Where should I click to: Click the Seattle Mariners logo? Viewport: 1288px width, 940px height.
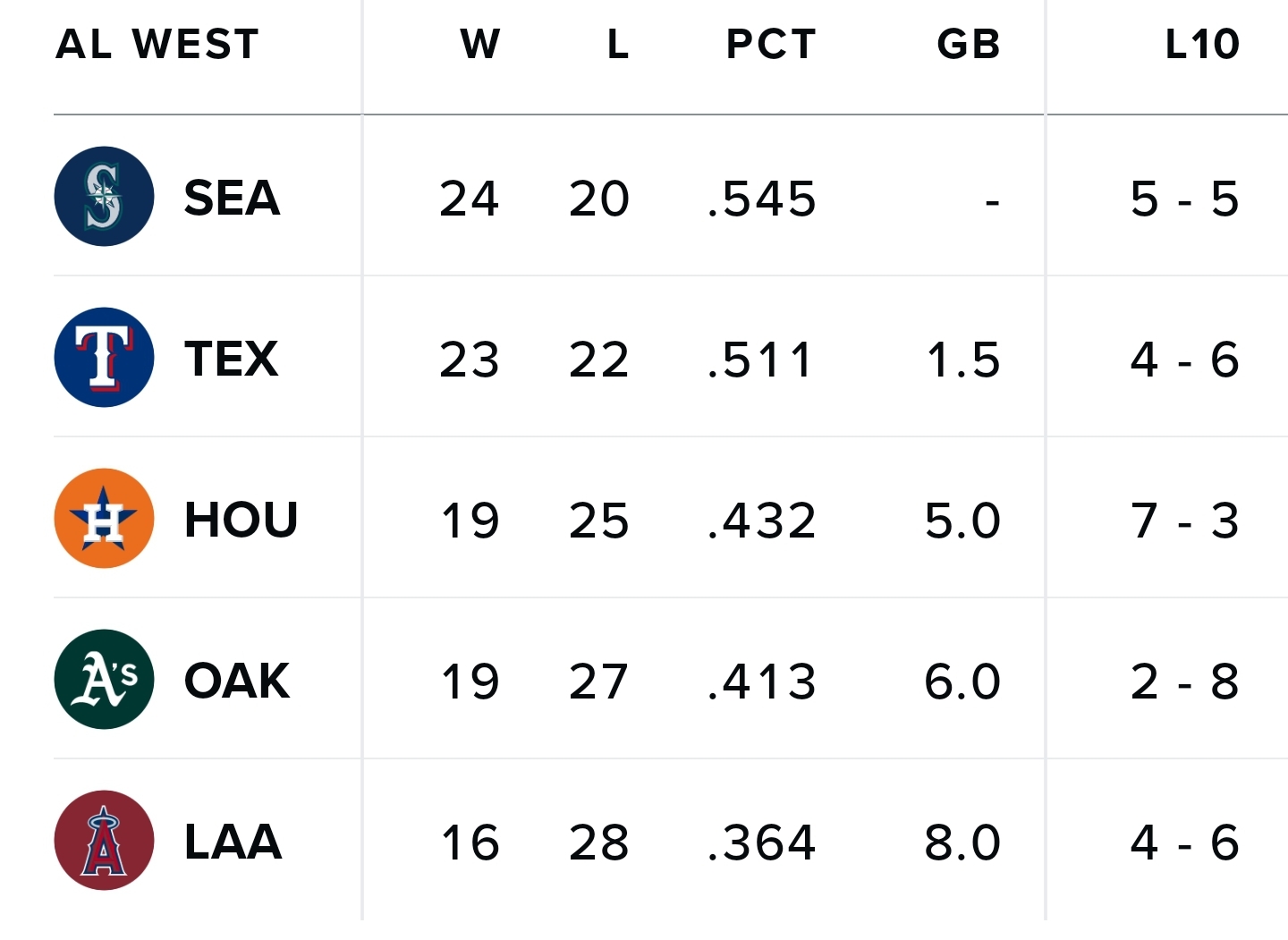click(104, 197)
